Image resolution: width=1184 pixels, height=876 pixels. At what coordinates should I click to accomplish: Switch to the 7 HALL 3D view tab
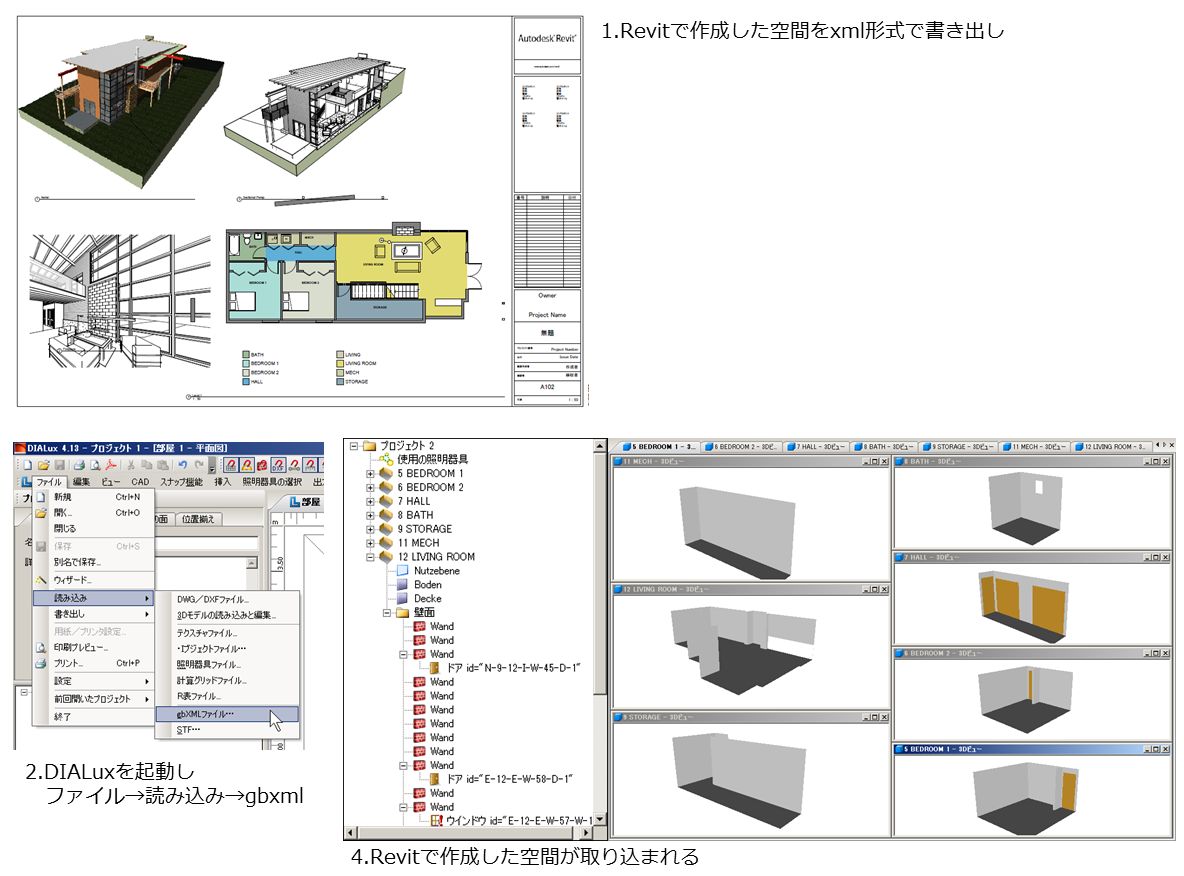coord(816,446)
